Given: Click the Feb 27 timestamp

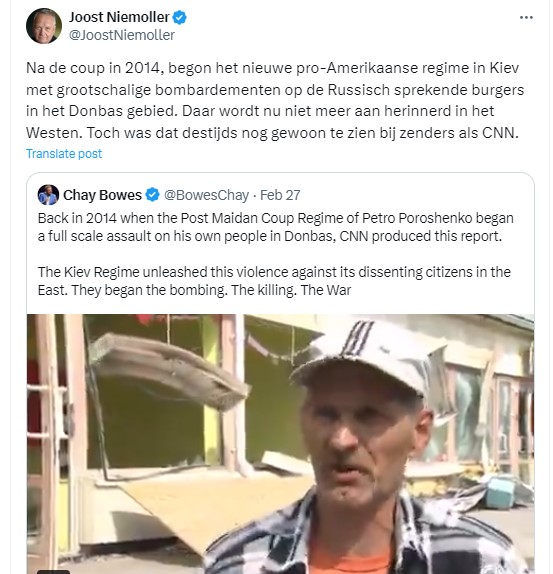Looking at the screenshot, I should pyautogui.click(x=280, y=195).
